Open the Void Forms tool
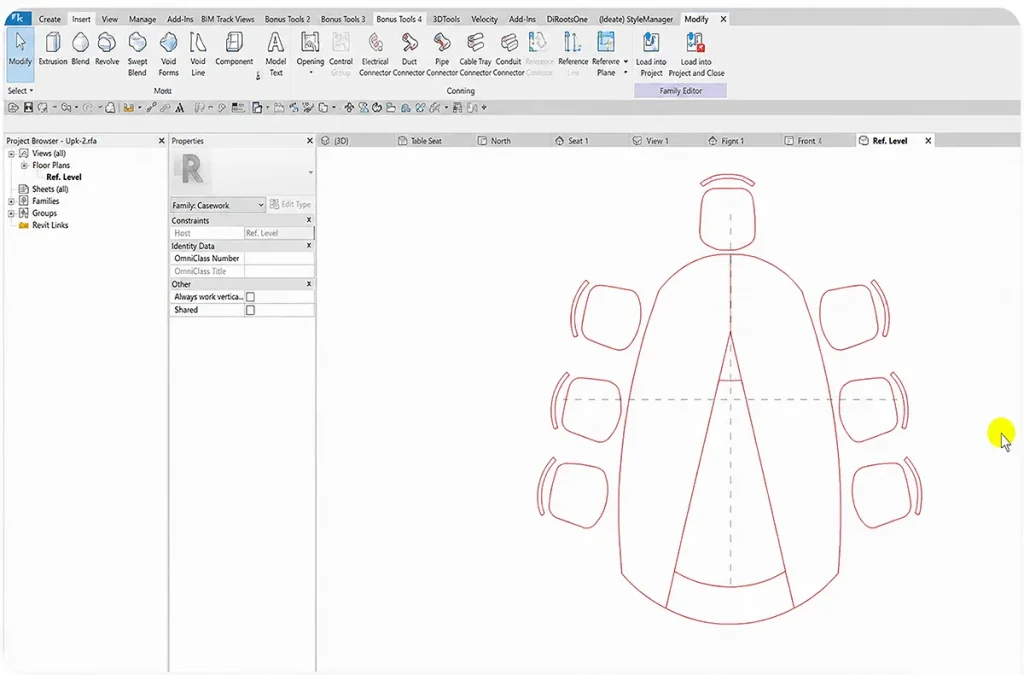 point(168,54)
